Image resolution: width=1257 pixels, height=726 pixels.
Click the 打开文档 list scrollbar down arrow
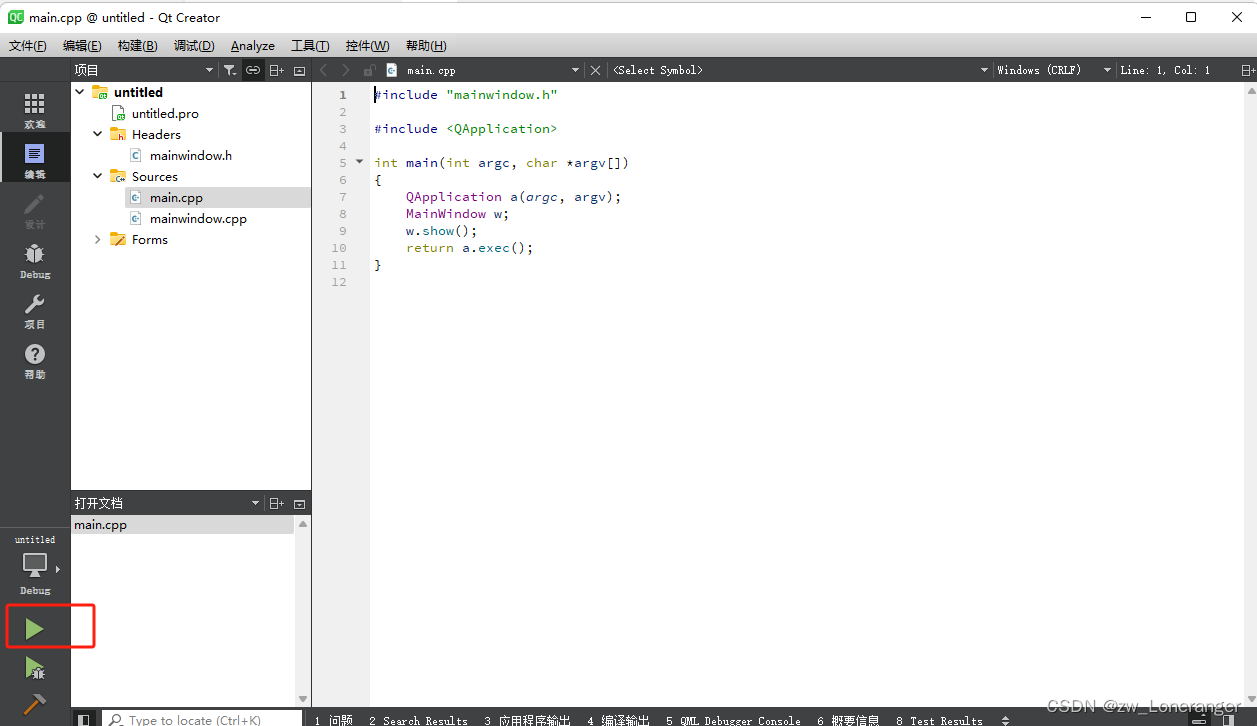pyautogui.click(x=303, y=699)
